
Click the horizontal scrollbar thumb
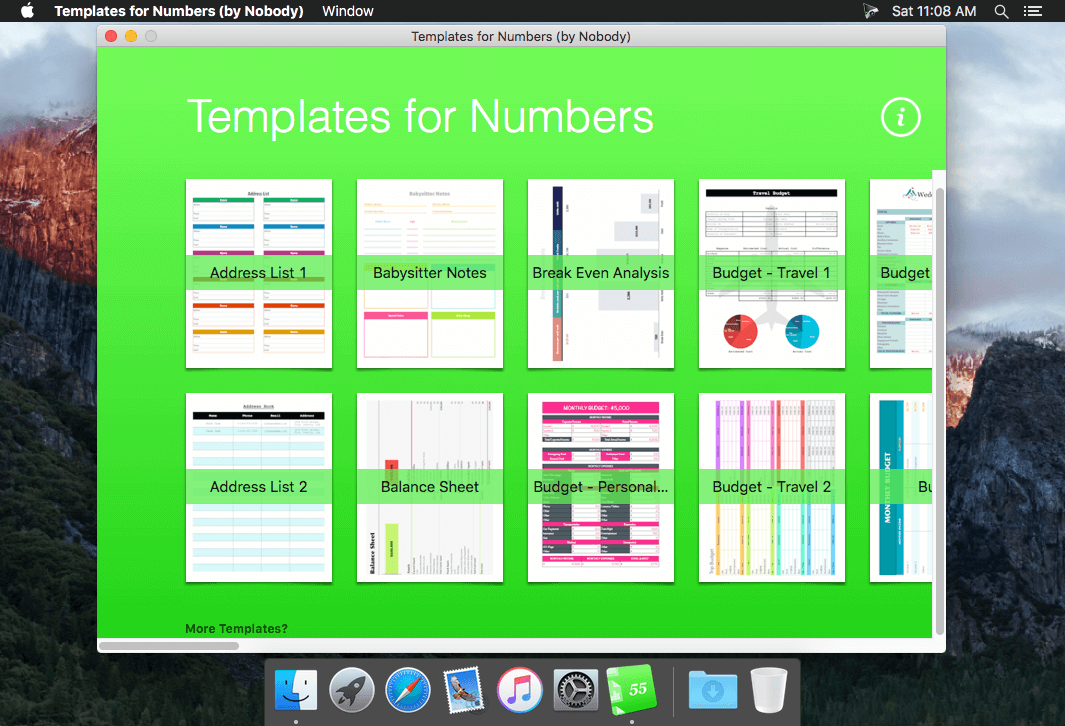coord(169,646)
